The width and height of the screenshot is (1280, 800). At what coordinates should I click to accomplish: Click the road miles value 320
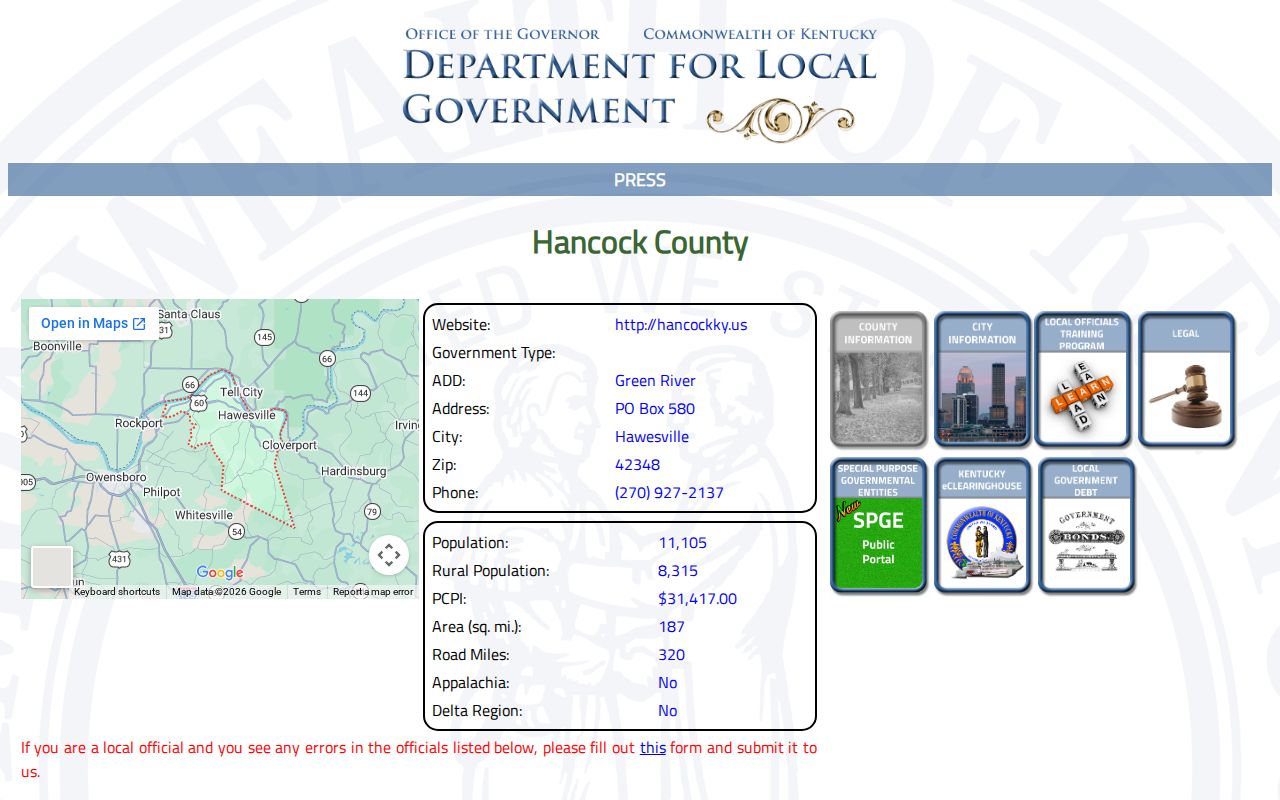click(x=672, y=655)
